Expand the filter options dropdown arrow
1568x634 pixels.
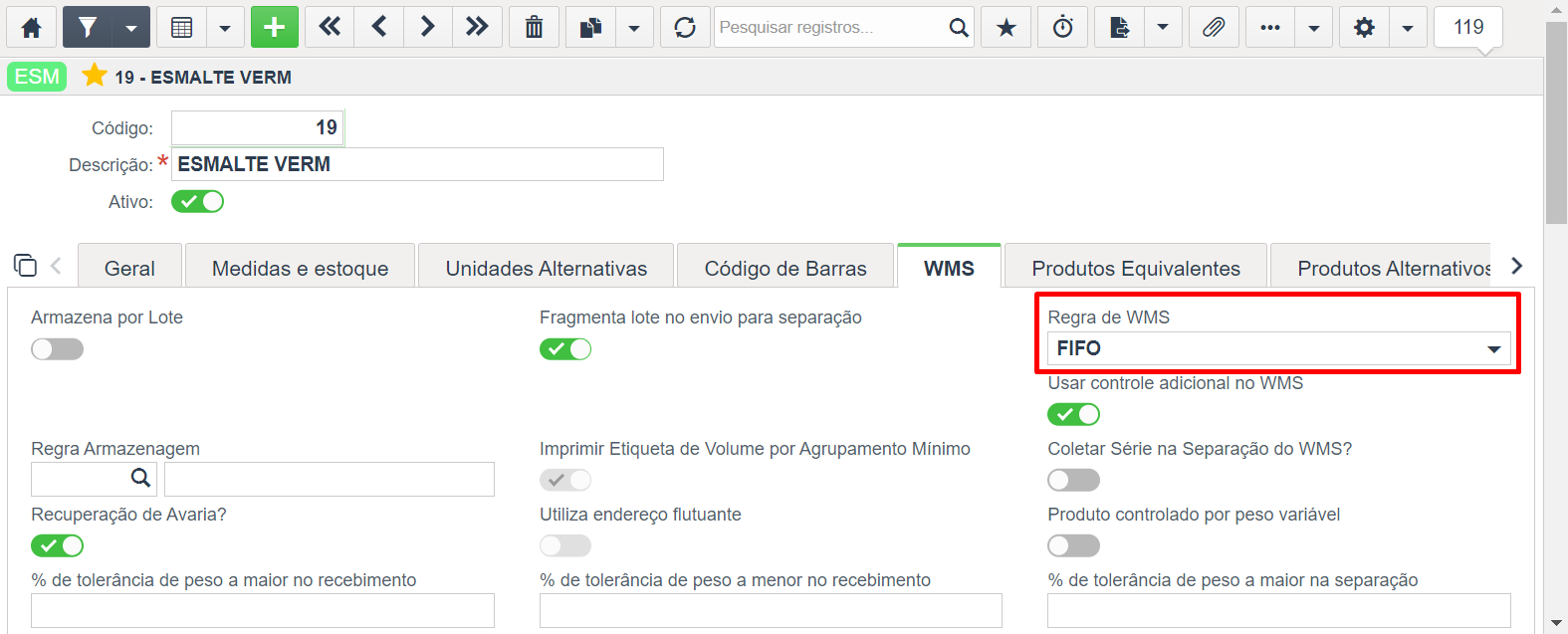[x=131, y=27]
